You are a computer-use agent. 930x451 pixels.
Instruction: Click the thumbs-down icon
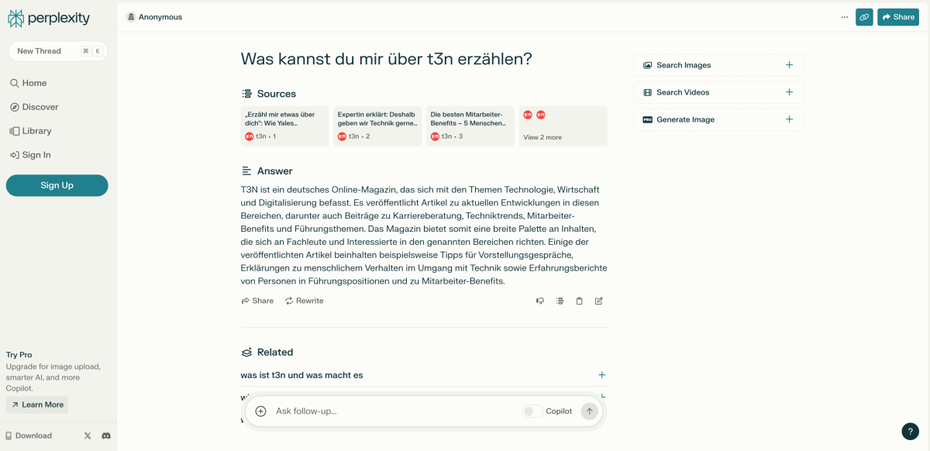pyautogui.click(x=540, y=301)
